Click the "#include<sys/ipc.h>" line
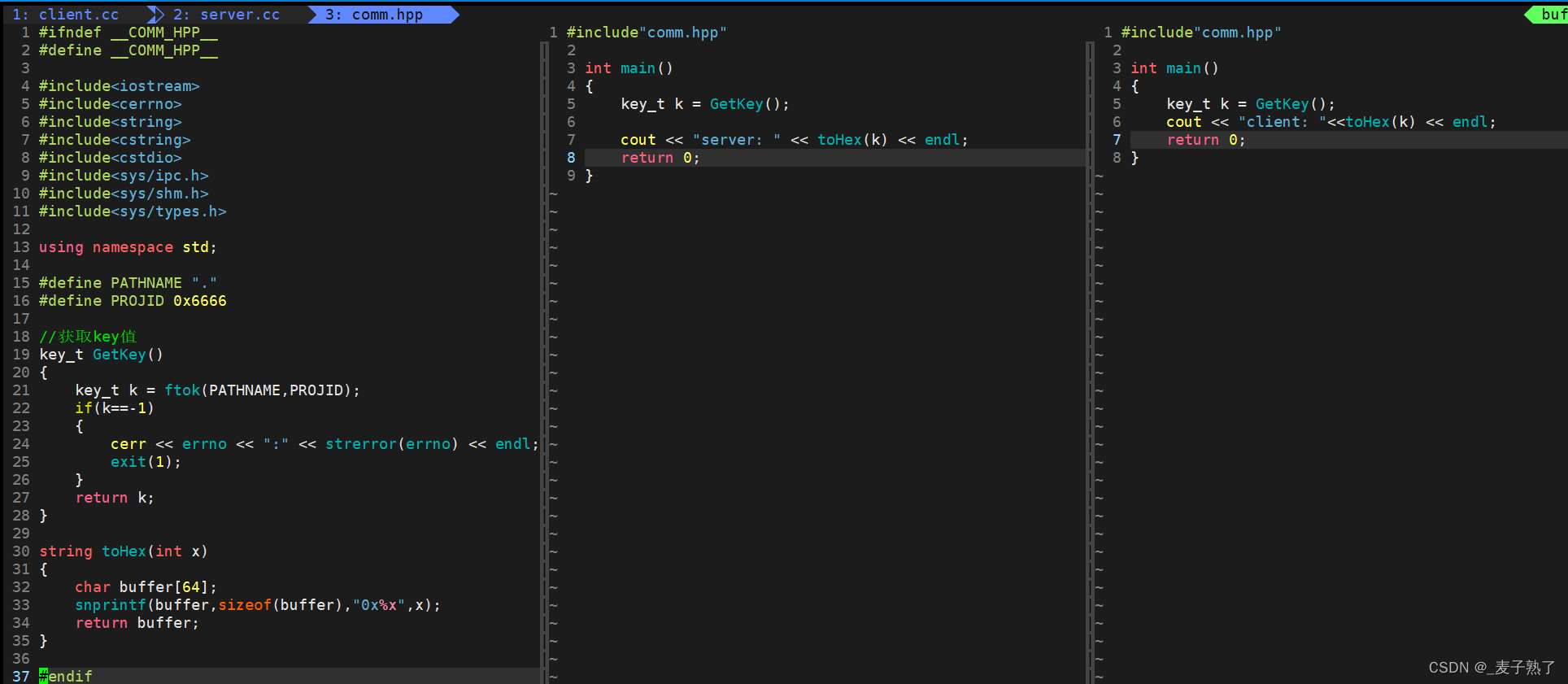Screen dimensions: 1568x684 (x=124, y=176)
